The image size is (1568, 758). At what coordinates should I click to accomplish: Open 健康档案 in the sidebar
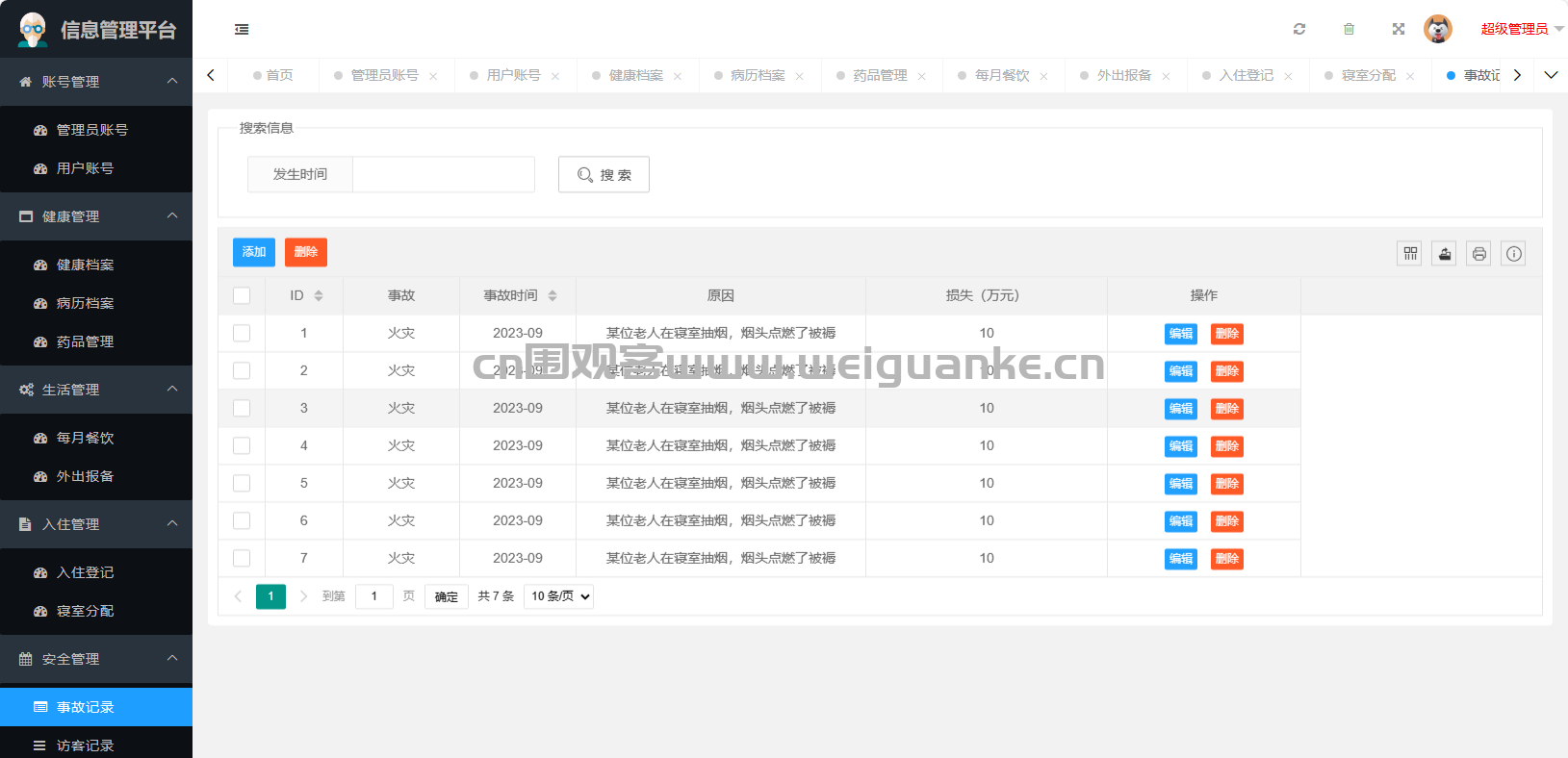[96, 265]
